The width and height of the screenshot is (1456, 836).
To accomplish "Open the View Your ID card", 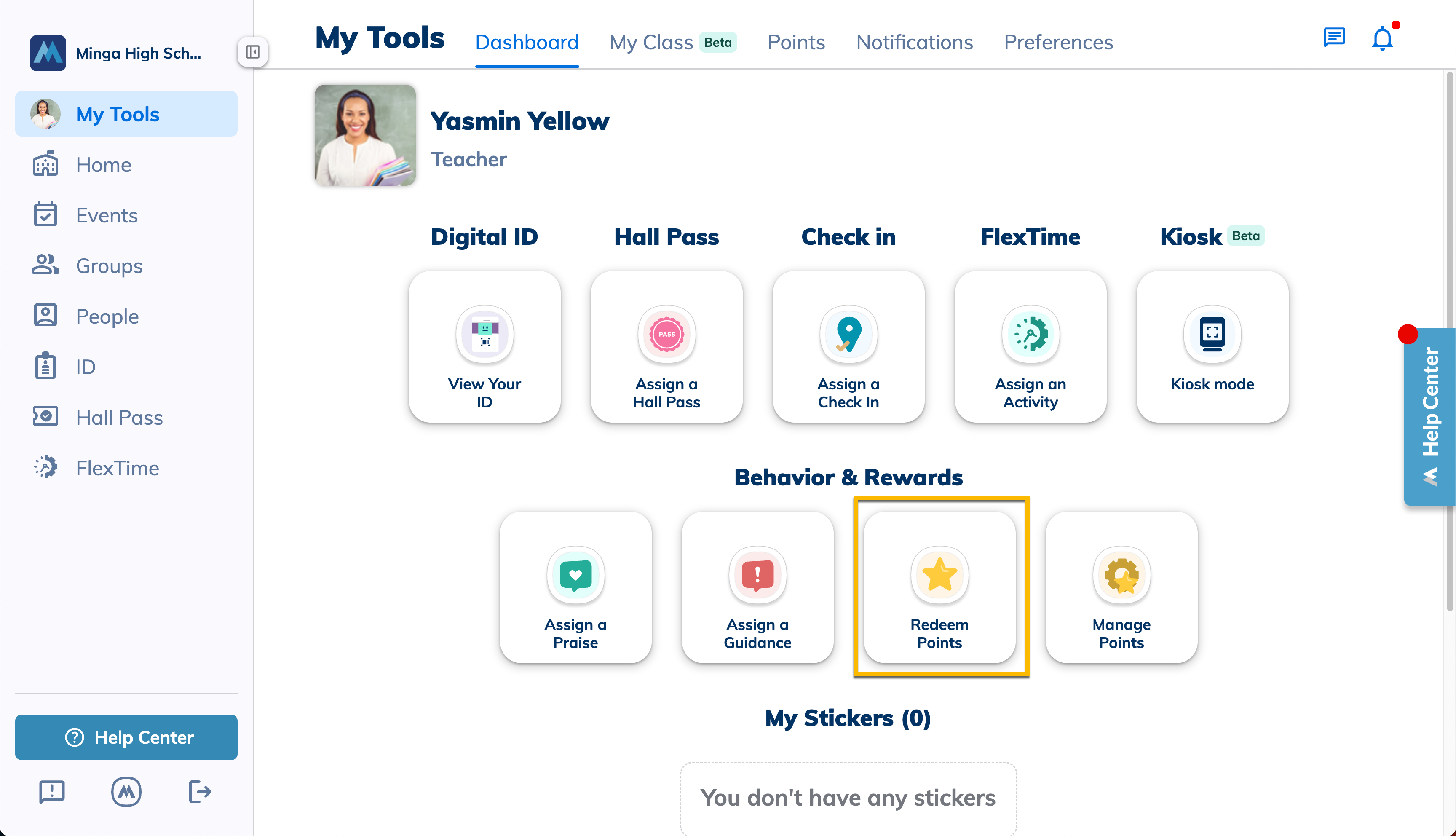I will pos(484,347).
